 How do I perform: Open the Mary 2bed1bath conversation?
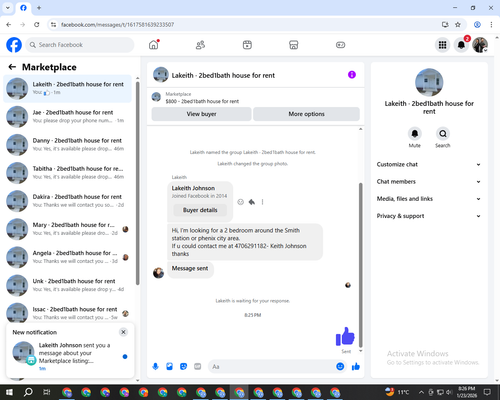pos(67,229)
